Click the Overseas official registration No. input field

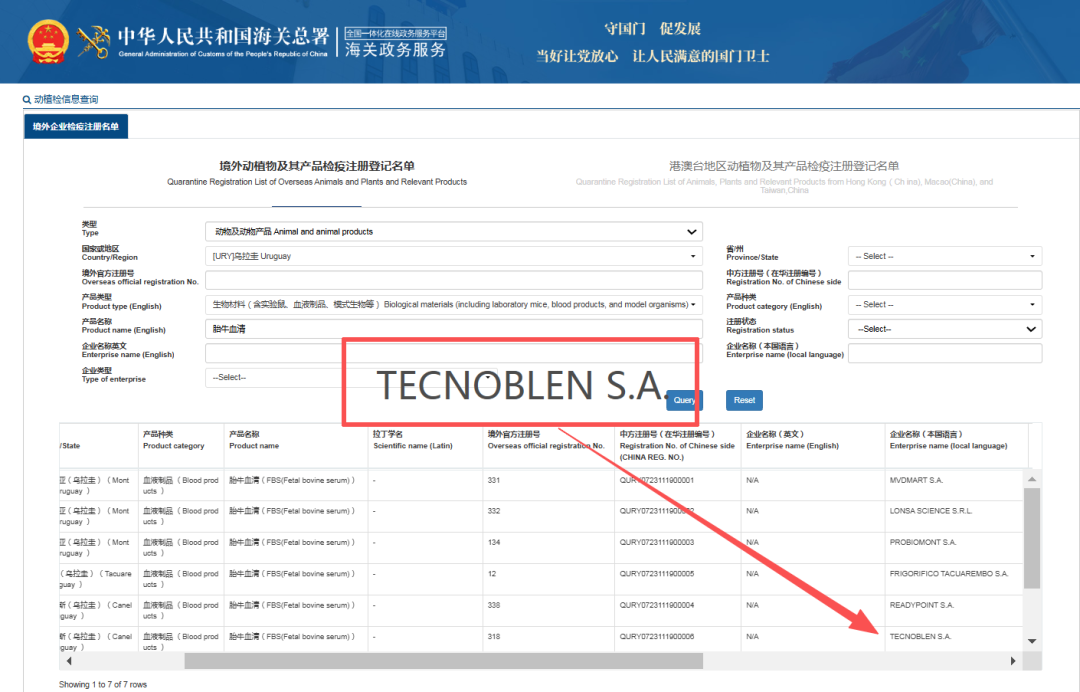[454, 280]
